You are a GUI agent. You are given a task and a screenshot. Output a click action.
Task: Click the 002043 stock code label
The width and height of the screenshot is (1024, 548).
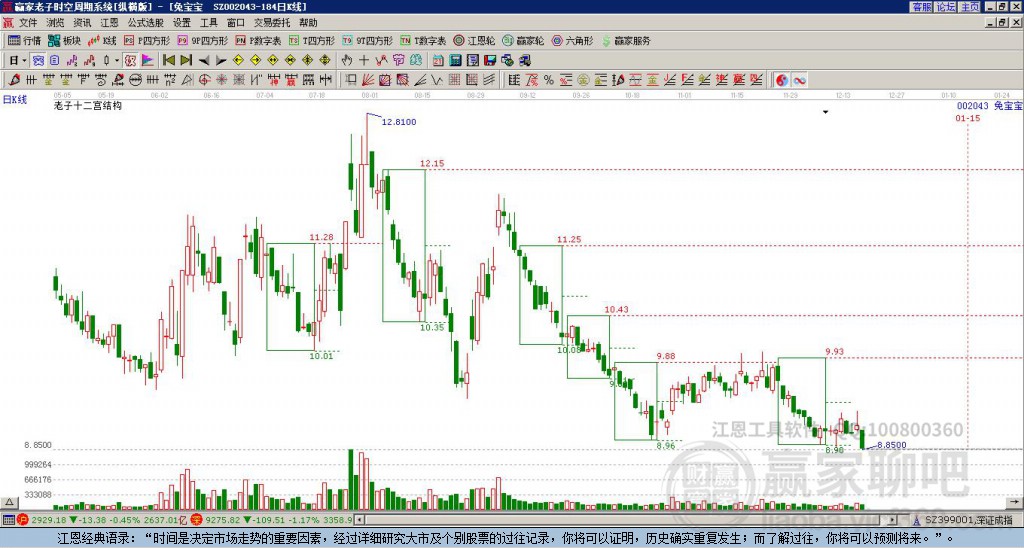point(973,106)
